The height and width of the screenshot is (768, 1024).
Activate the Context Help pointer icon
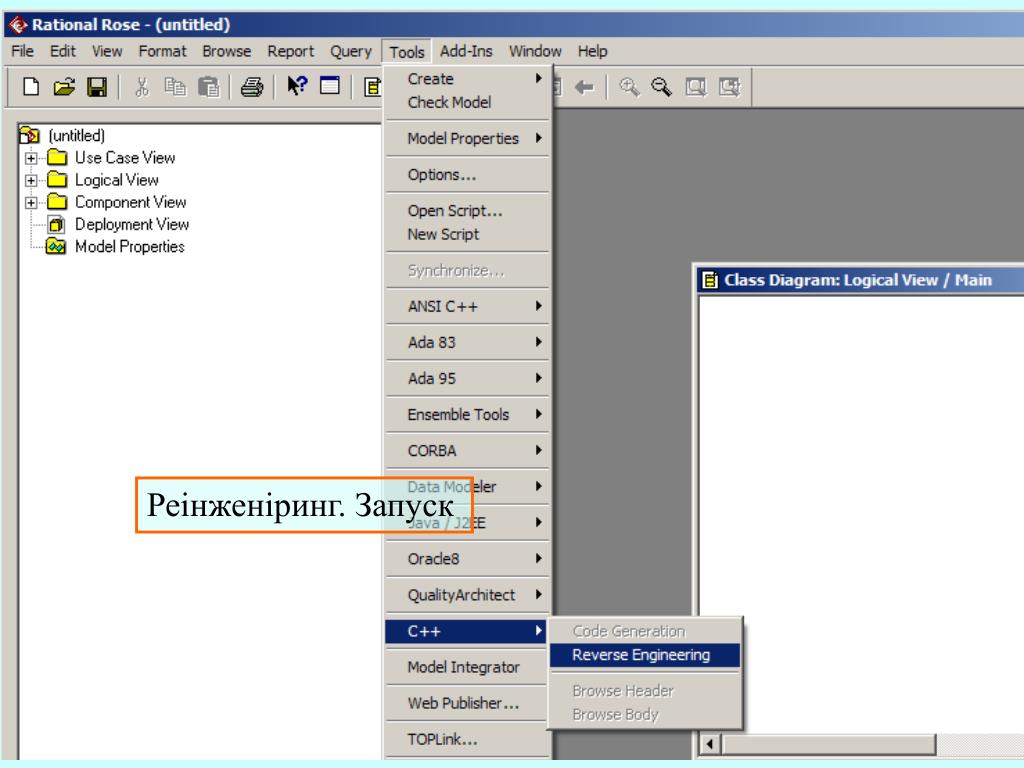click(297, 86)
